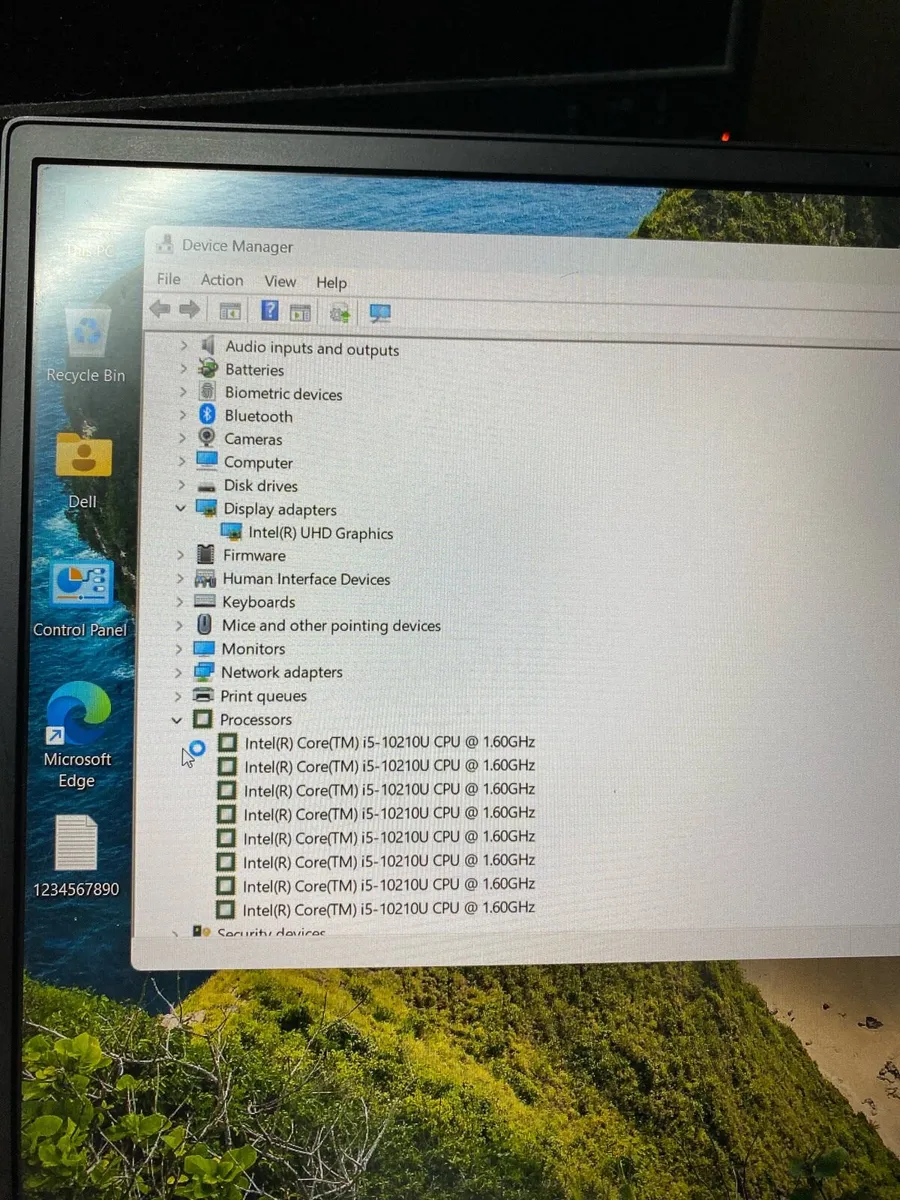This screenshot has height=1200, width=900.
Task: Open the Control Panel desktop shortcut
Action: pyautogui.click(x=81, y=598)
